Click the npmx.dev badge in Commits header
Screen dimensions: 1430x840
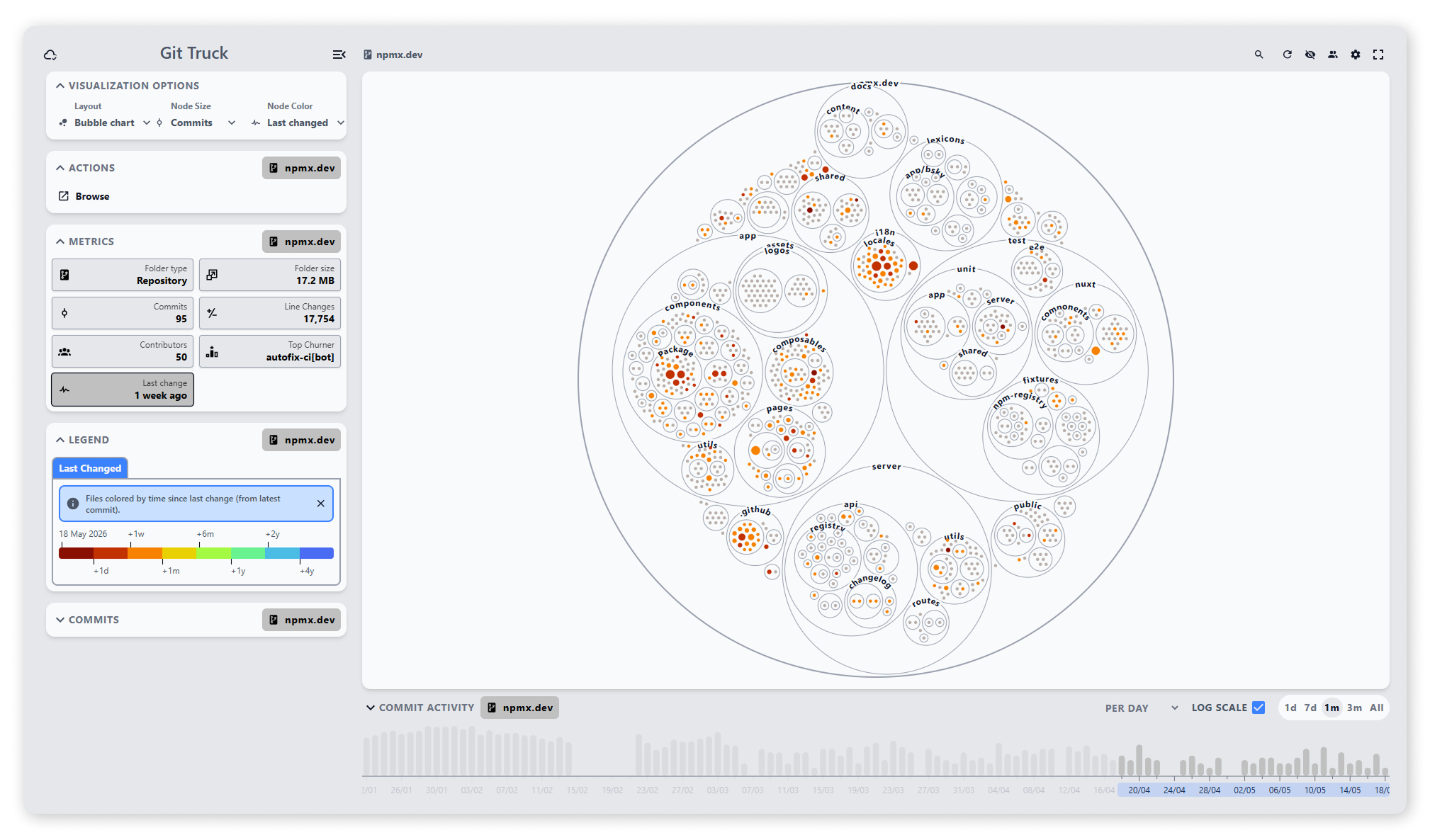pos(301,620)
